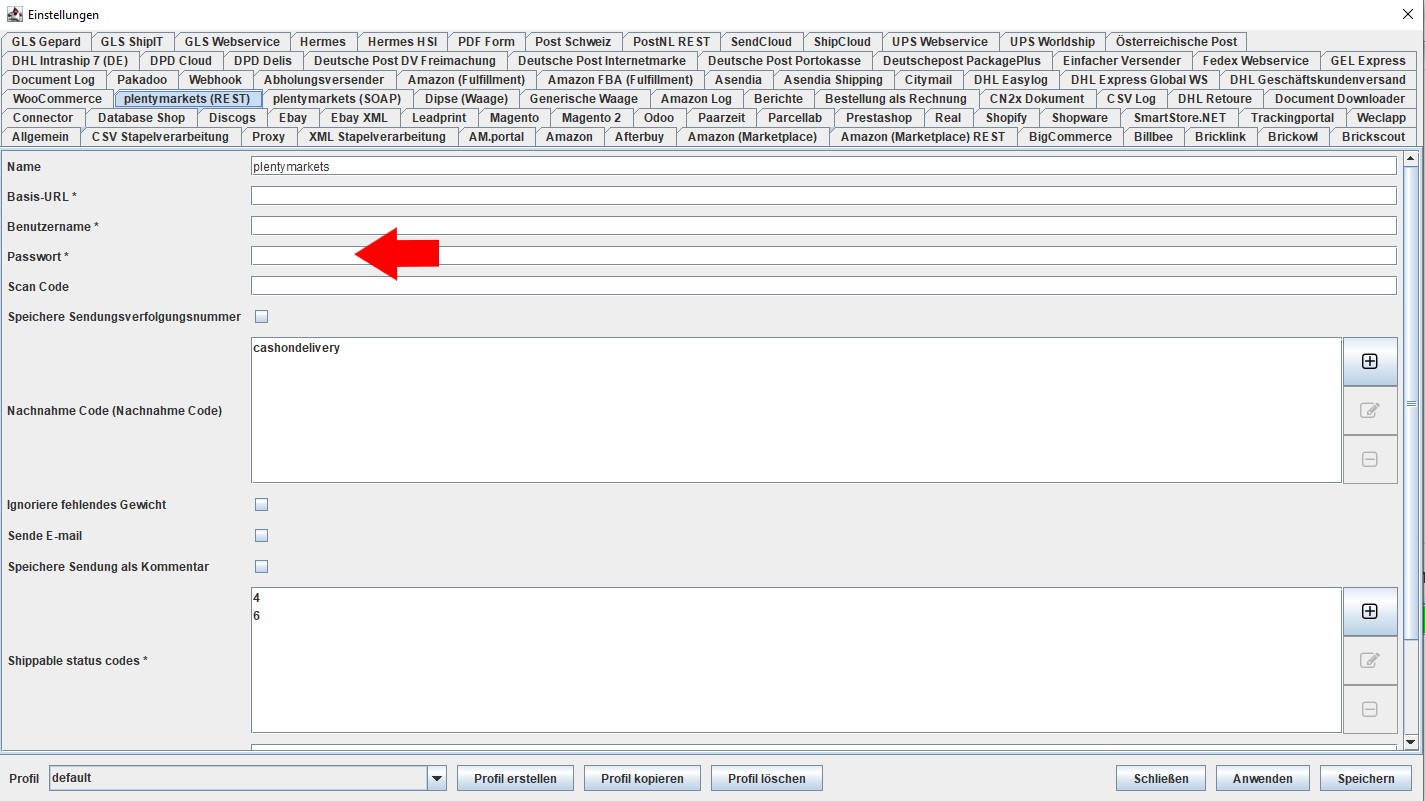Toggle Speichere Sendung als Kommentar checkbox
The height and width of the screenshot is (801, 1425).
click(x=262, y=567)
